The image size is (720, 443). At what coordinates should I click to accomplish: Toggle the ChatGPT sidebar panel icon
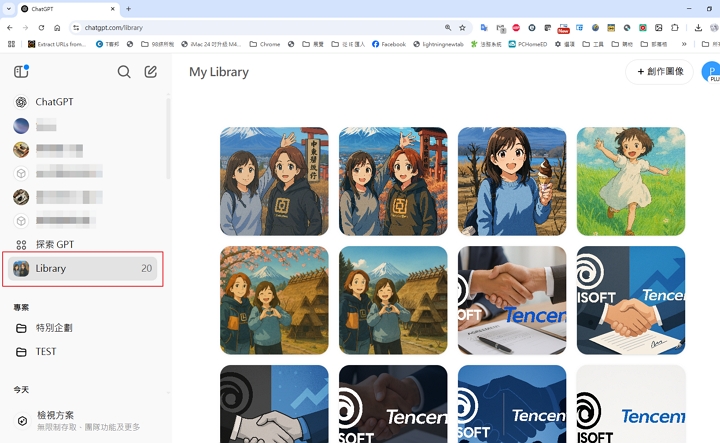(21, 71)
